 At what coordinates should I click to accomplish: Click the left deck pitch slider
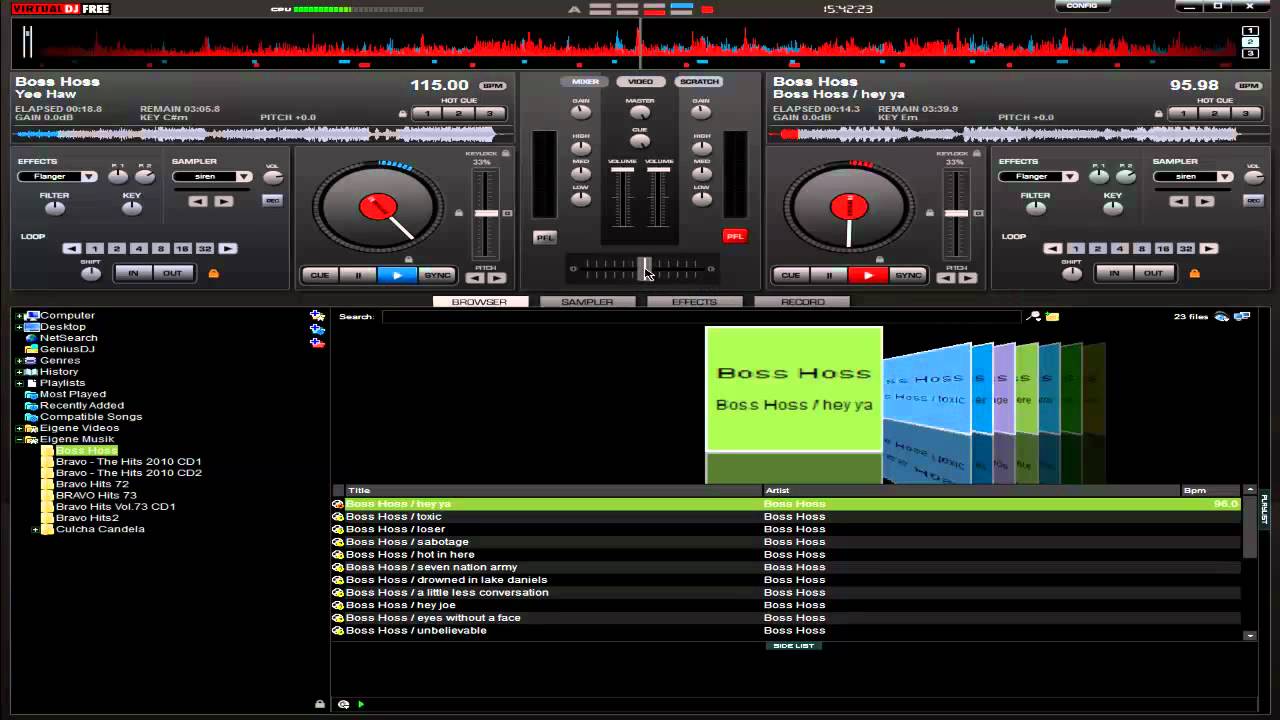(x=486, y=213)
